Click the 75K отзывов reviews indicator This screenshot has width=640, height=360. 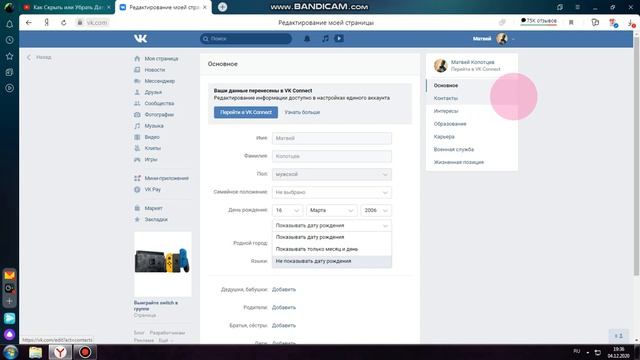pyautogui.click(x=539, y=21)
